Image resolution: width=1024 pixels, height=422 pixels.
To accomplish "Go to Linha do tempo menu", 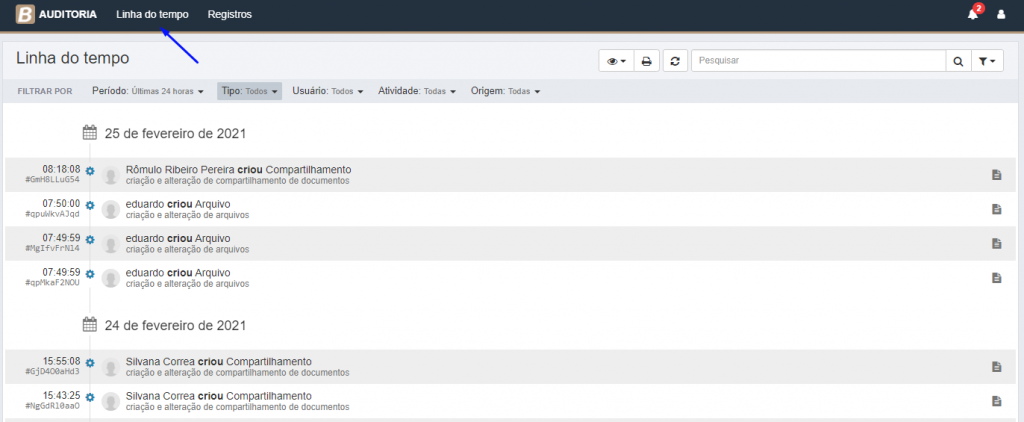I will click(x=152, y=15).
